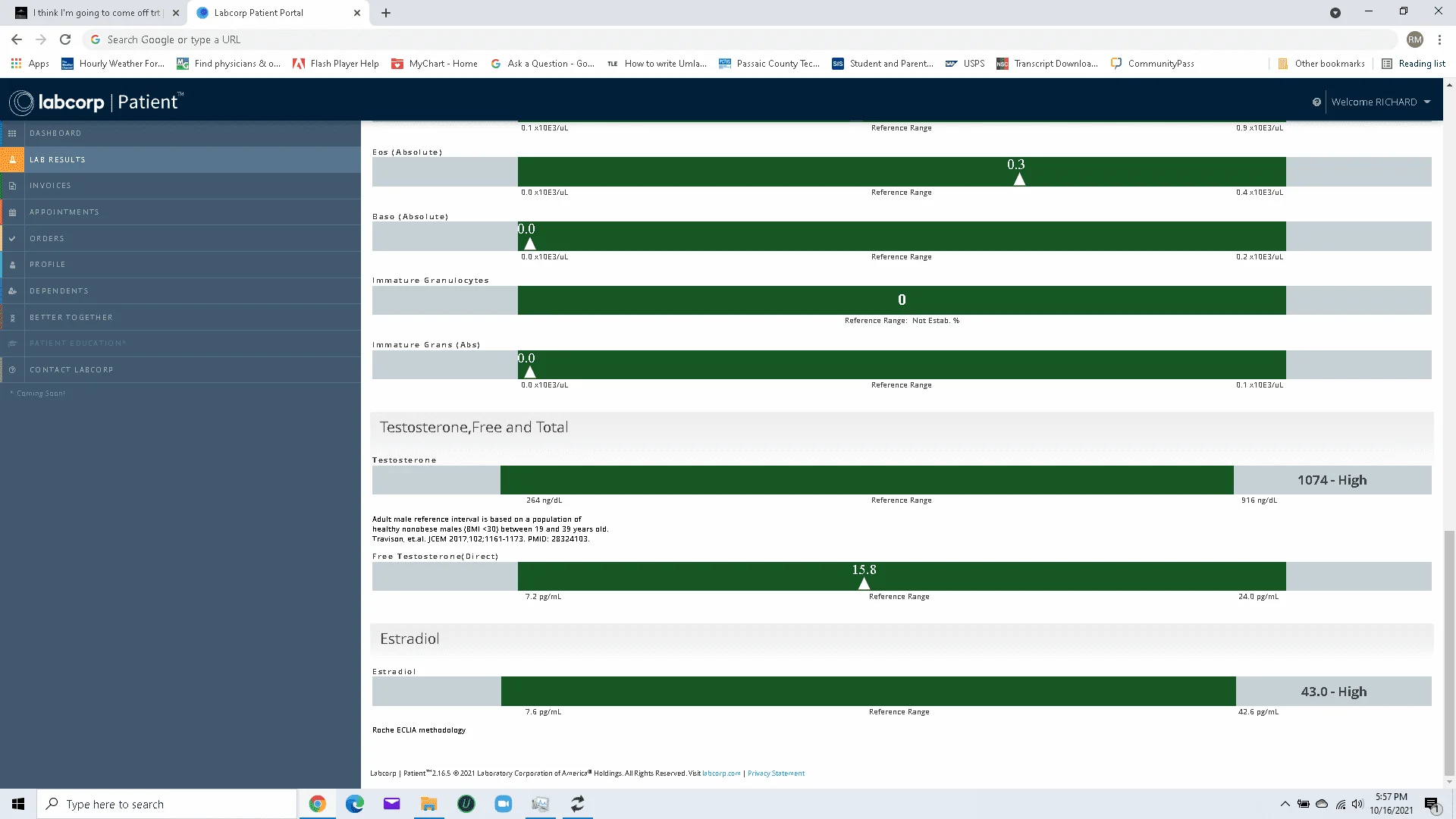This screenshot has width=1456, height=819.
Task: Toggle the Lab Results active indicator
Action: click(12, 159)
